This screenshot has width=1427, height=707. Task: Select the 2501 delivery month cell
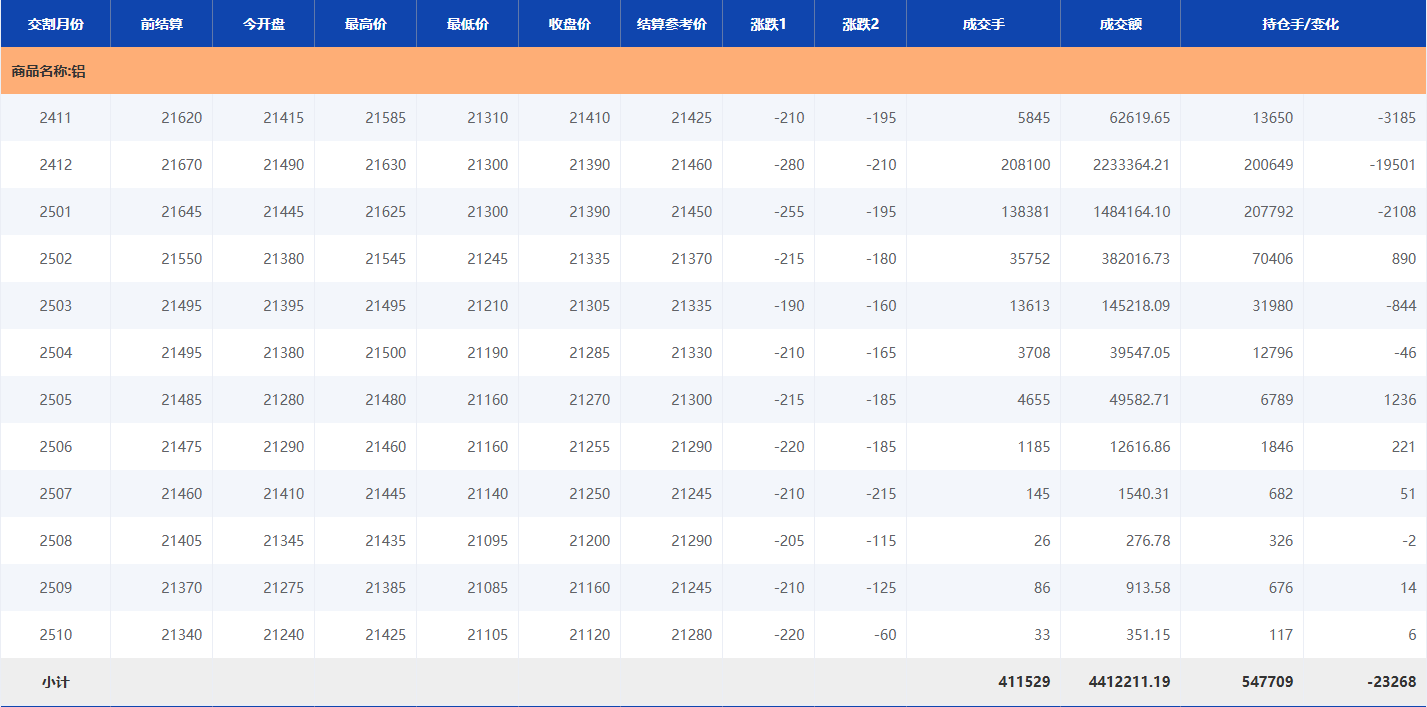tap(55, 212)
